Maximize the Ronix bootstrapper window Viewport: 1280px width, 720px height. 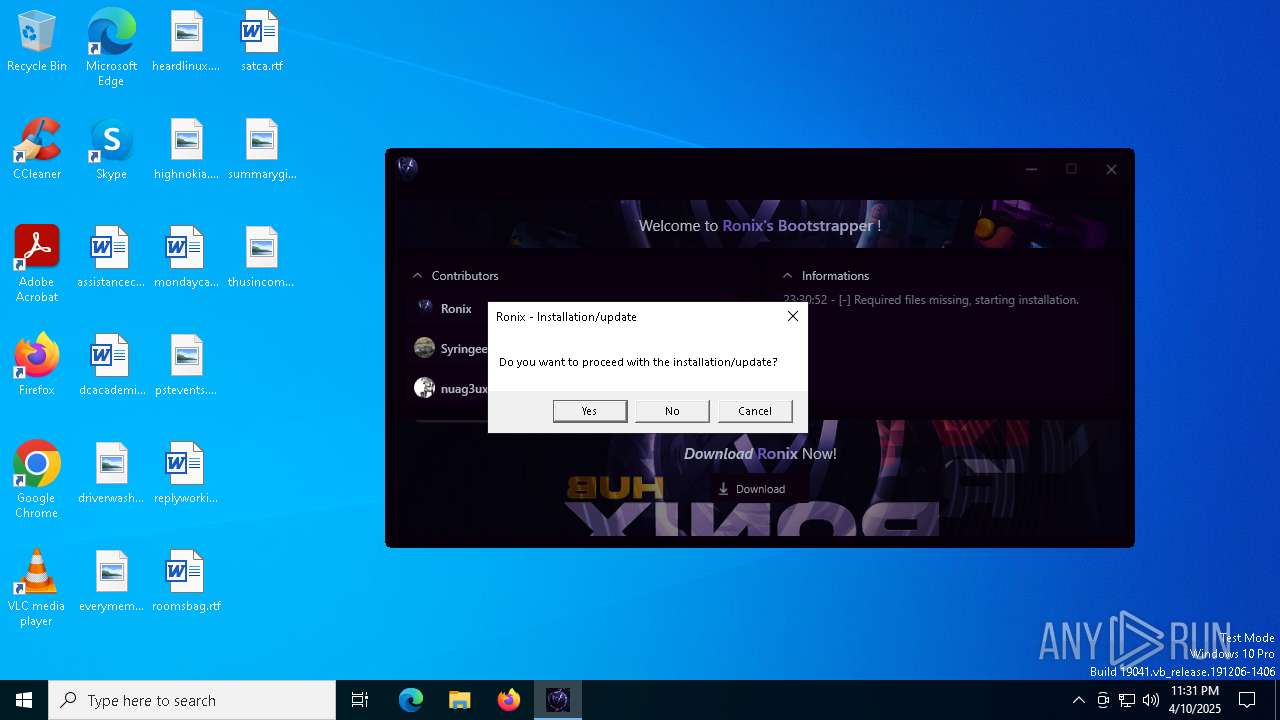coord(1071,169)
